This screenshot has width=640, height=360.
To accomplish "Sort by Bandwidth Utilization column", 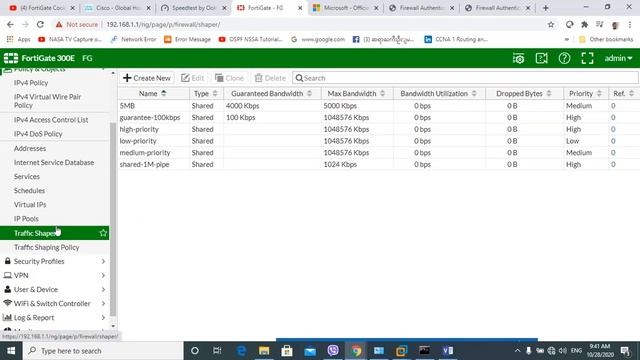I will [439, 93].
